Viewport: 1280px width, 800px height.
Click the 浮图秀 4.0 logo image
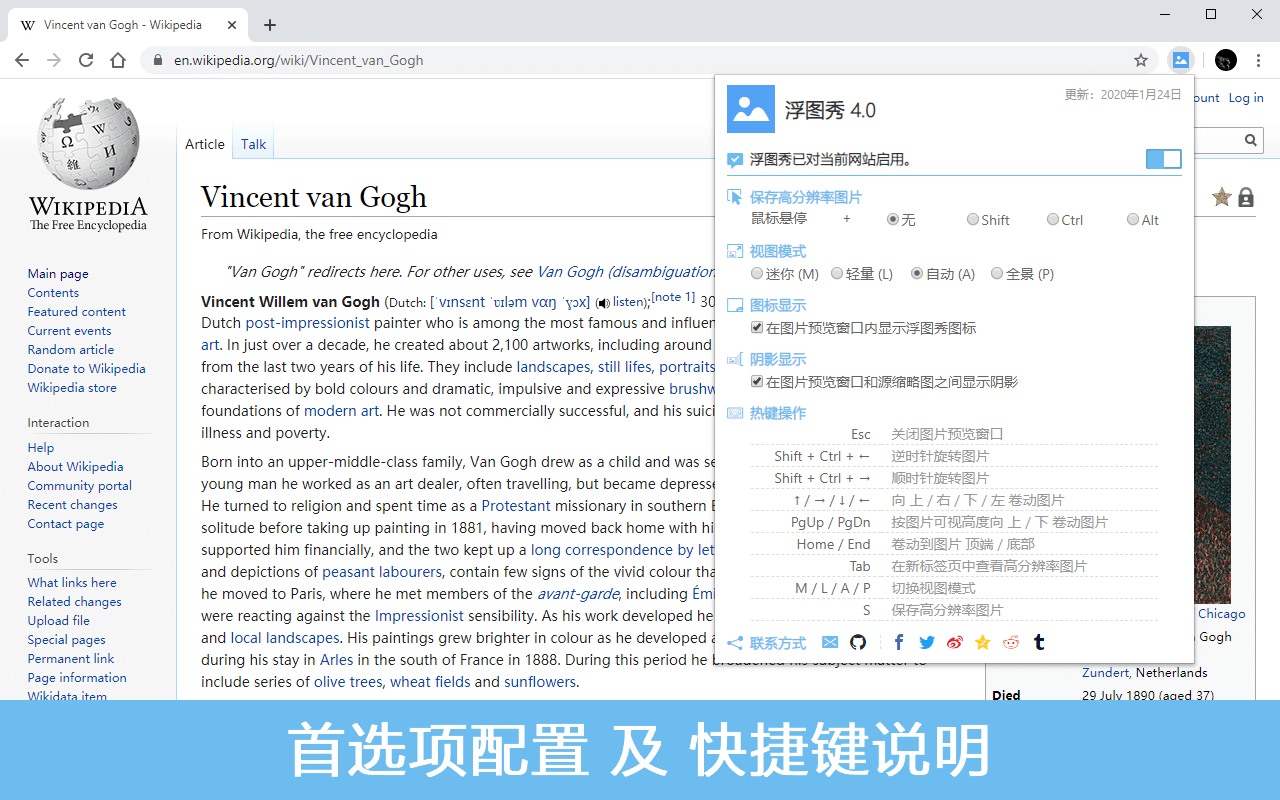(x=751, y=109)
